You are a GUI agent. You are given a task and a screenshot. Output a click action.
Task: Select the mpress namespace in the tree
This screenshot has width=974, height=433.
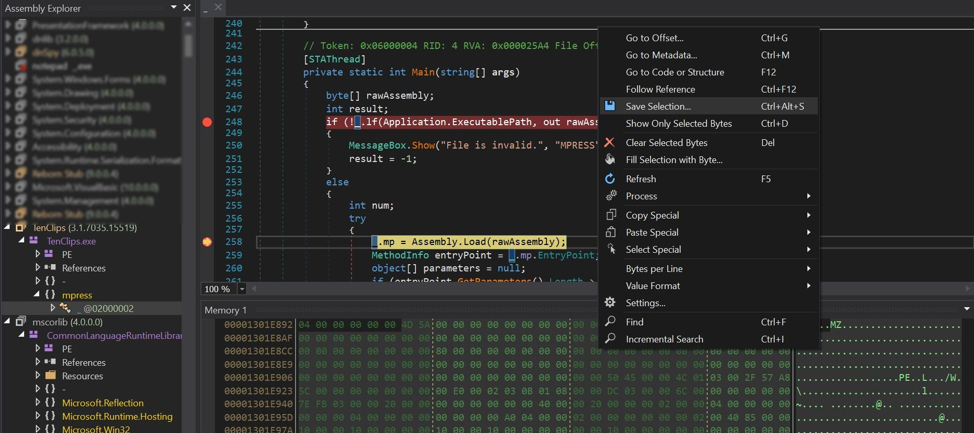[x=77, y=295]
